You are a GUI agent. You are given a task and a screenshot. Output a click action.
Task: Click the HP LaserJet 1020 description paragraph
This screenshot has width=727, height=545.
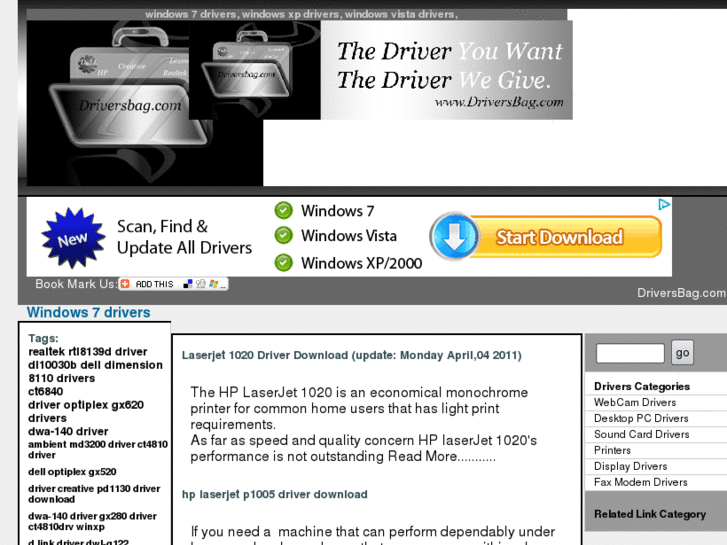pyautogui.click(x=364, y=424)
